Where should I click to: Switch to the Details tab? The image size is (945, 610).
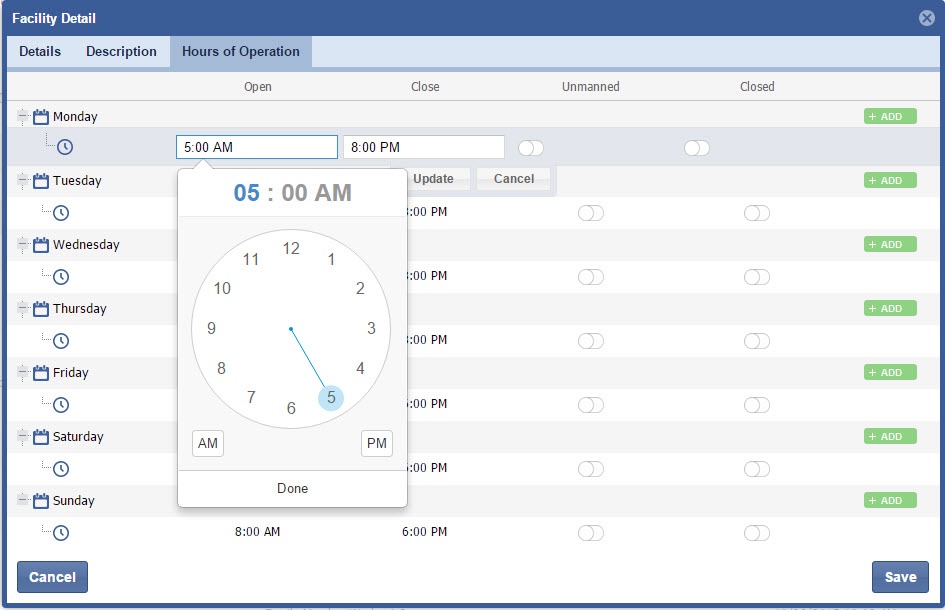[40, 52]
